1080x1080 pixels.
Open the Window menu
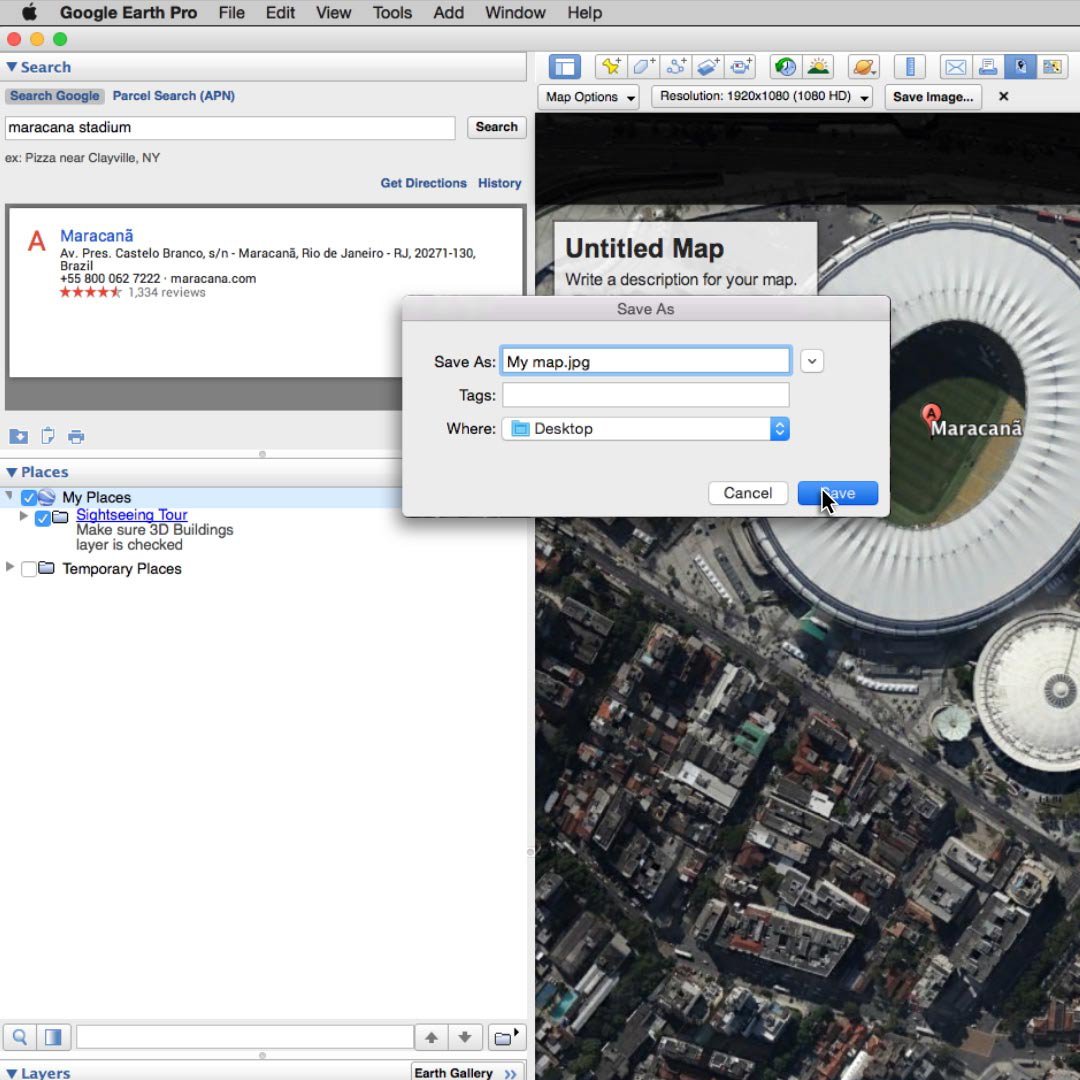(515, 12)
